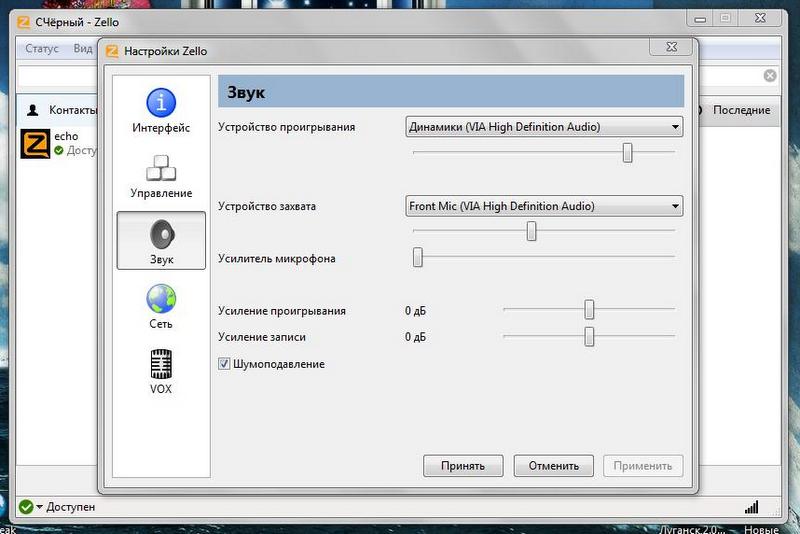Select the Звук speaker section
The height and width of the screenshot is (534, 800).
pos(161,241)
